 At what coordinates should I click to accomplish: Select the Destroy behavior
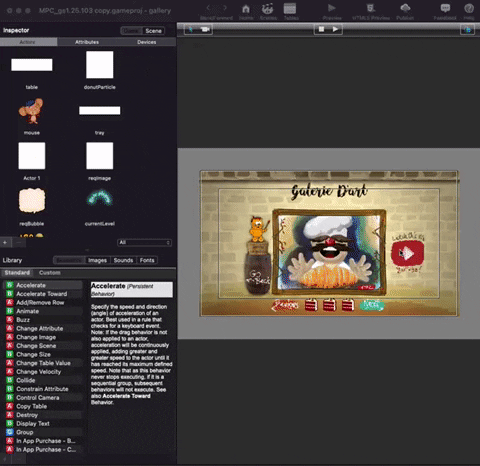(x=43, y=415)
